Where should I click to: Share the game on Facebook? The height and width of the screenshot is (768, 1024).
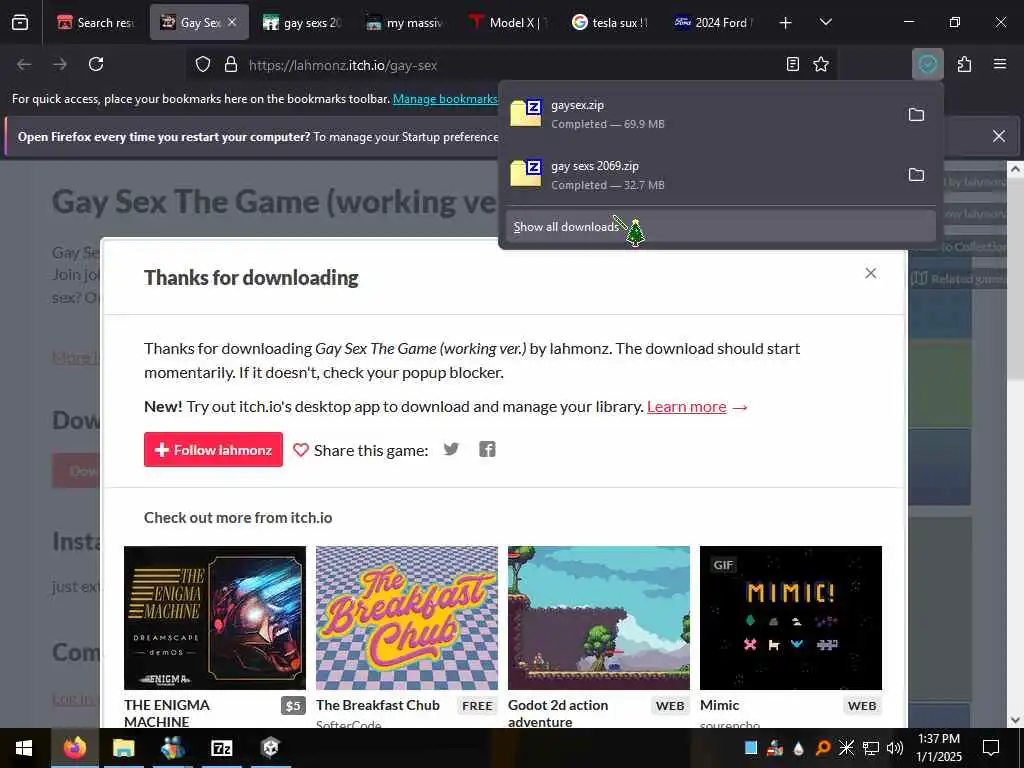pyautogui.click(x=487, y=449)
